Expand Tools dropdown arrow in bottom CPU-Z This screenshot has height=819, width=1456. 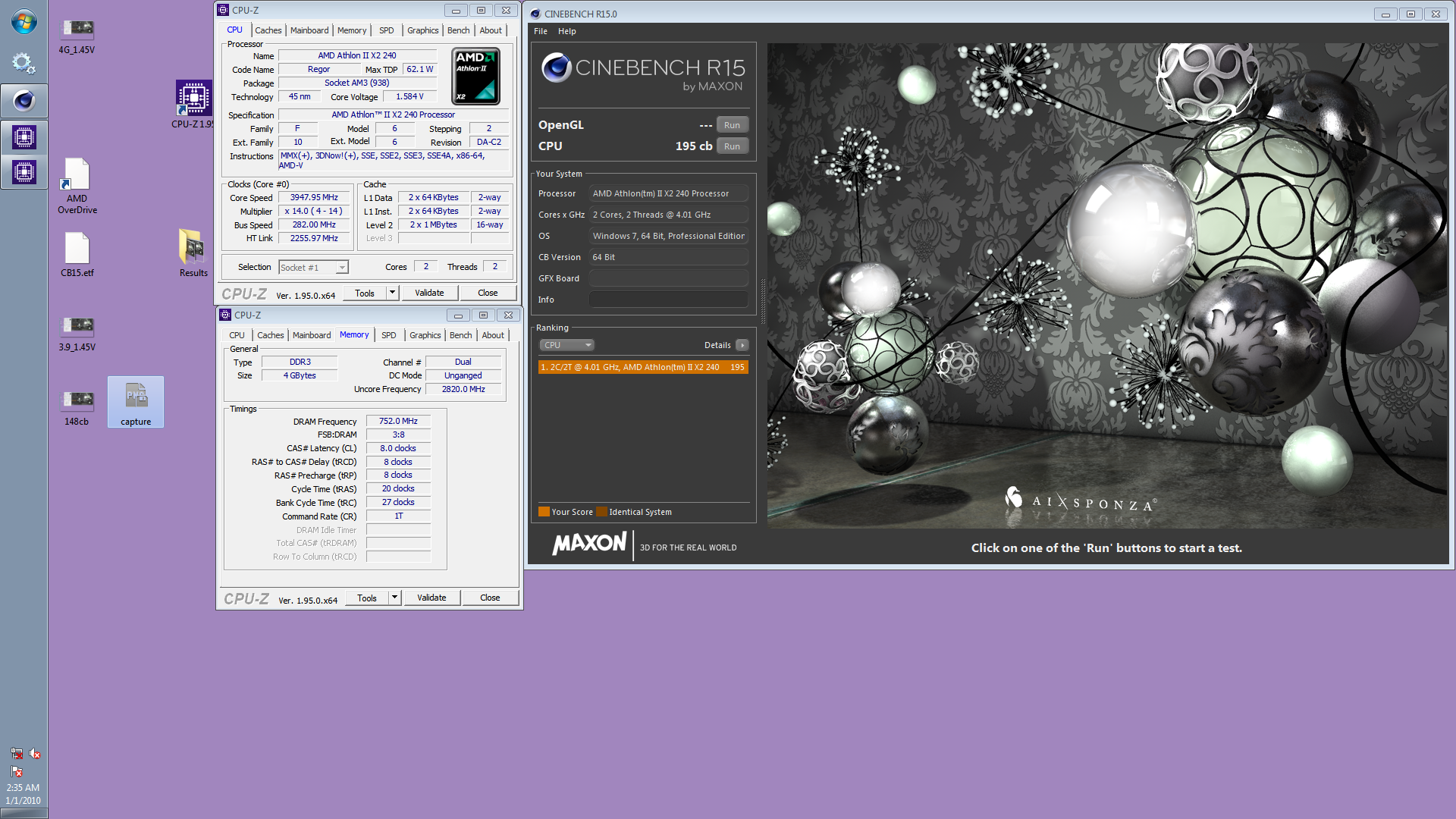[394, 598]
